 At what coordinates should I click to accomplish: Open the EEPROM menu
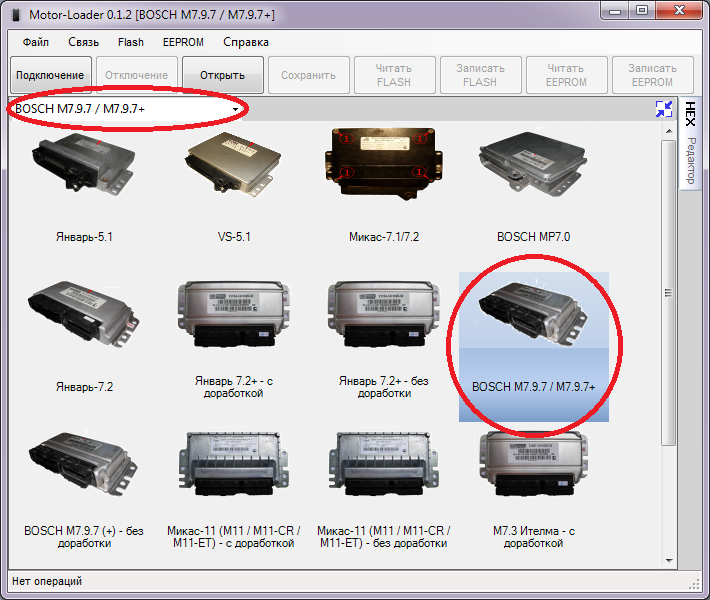[x=183, y=42]
